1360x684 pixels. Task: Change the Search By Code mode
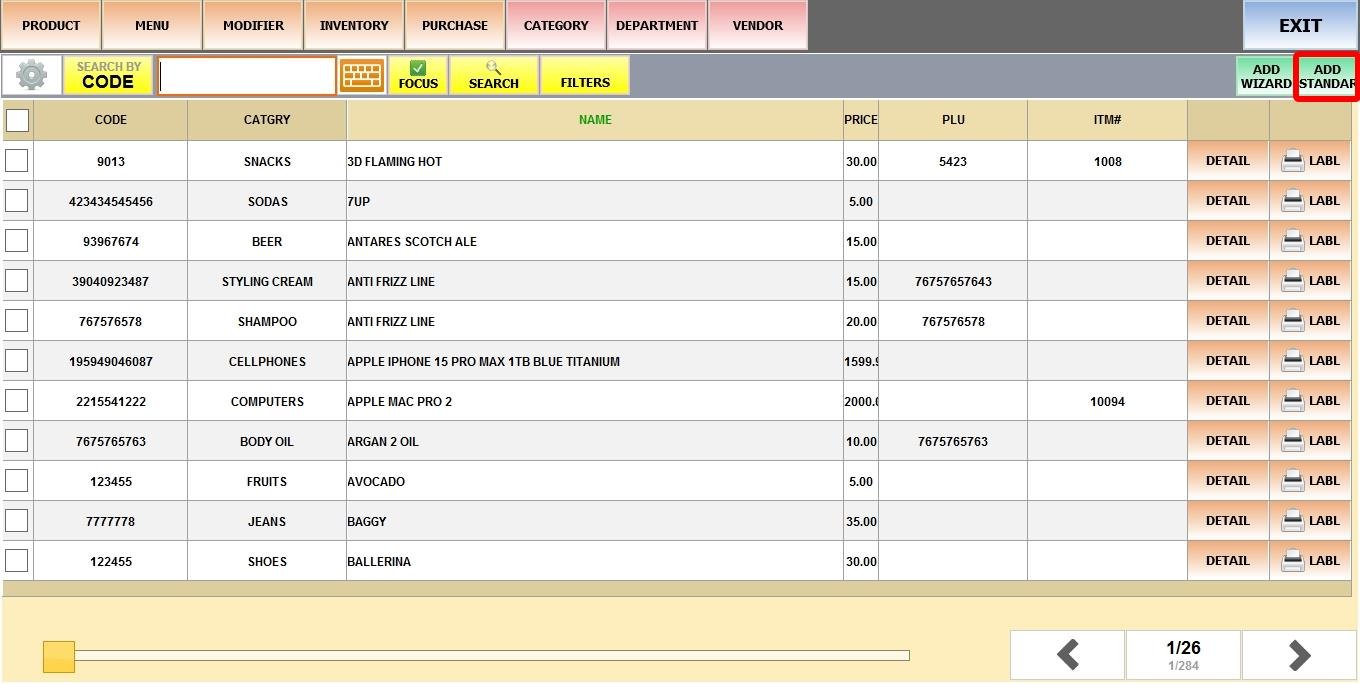pyautogui.click(x=108, y=75)
